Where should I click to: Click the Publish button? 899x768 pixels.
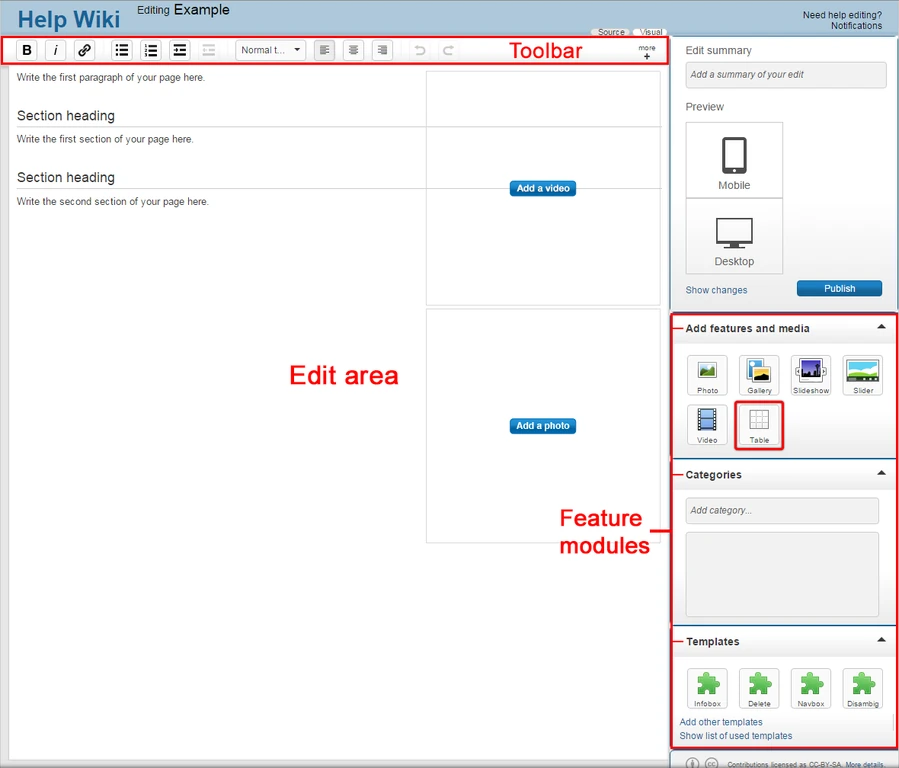tap(839, 289)
